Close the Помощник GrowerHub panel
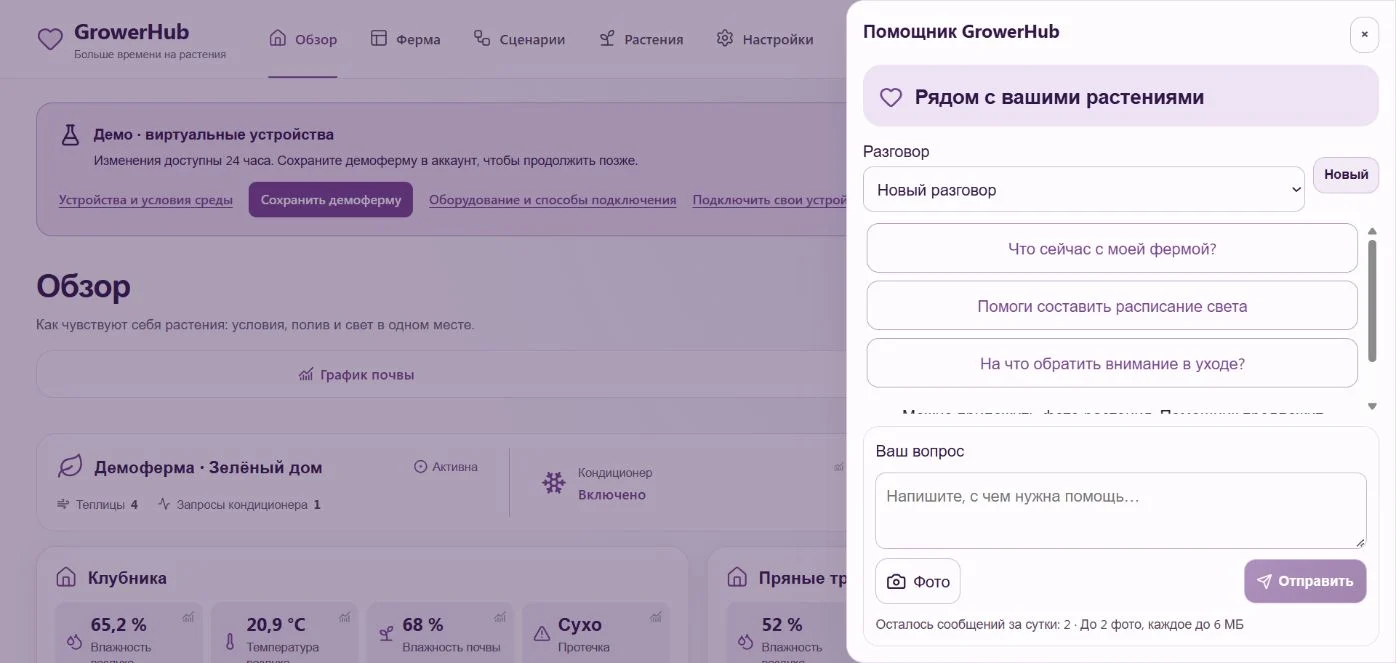 pyautogui.click(x=1364, y=34)
